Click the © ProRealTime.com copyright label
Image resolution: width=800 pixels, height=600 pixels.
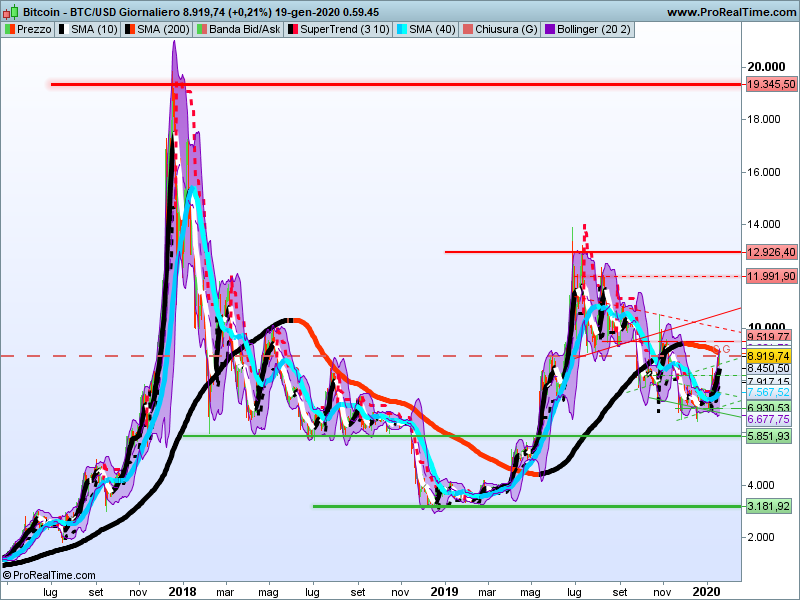[50, 575]
